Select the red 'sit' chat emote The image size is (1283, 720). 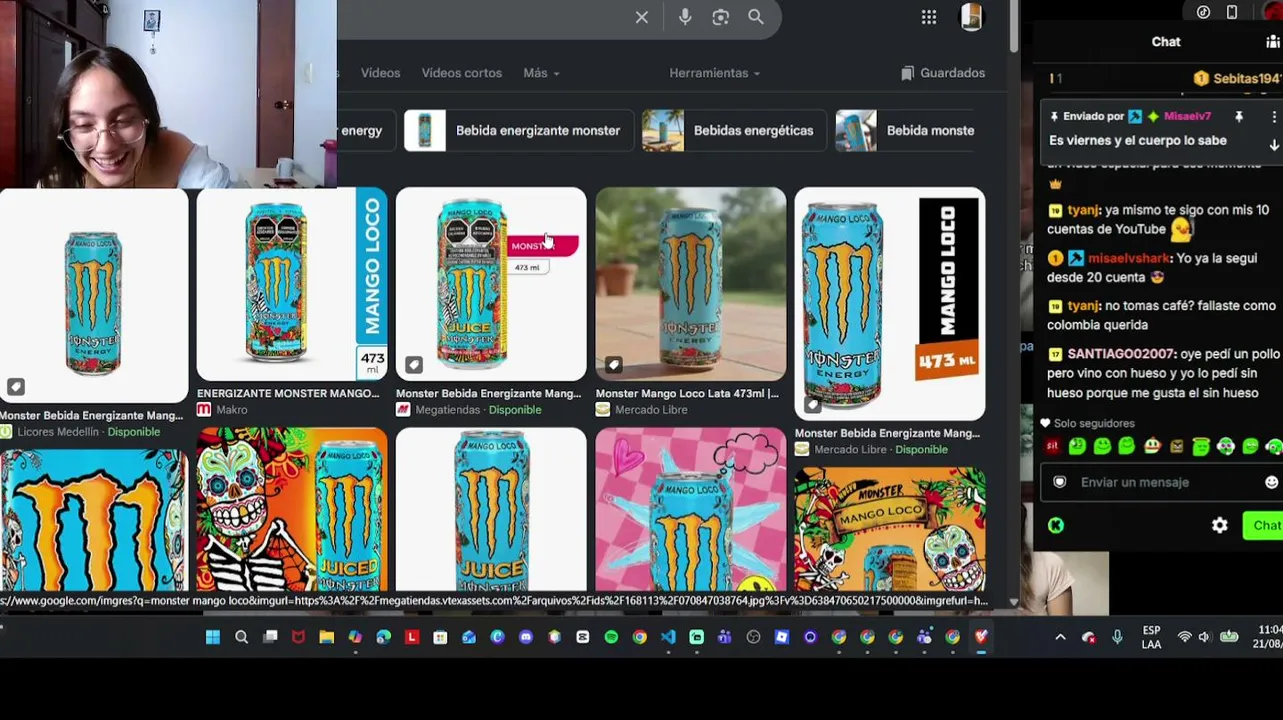pyautogui.click(x=1052, y=447)
